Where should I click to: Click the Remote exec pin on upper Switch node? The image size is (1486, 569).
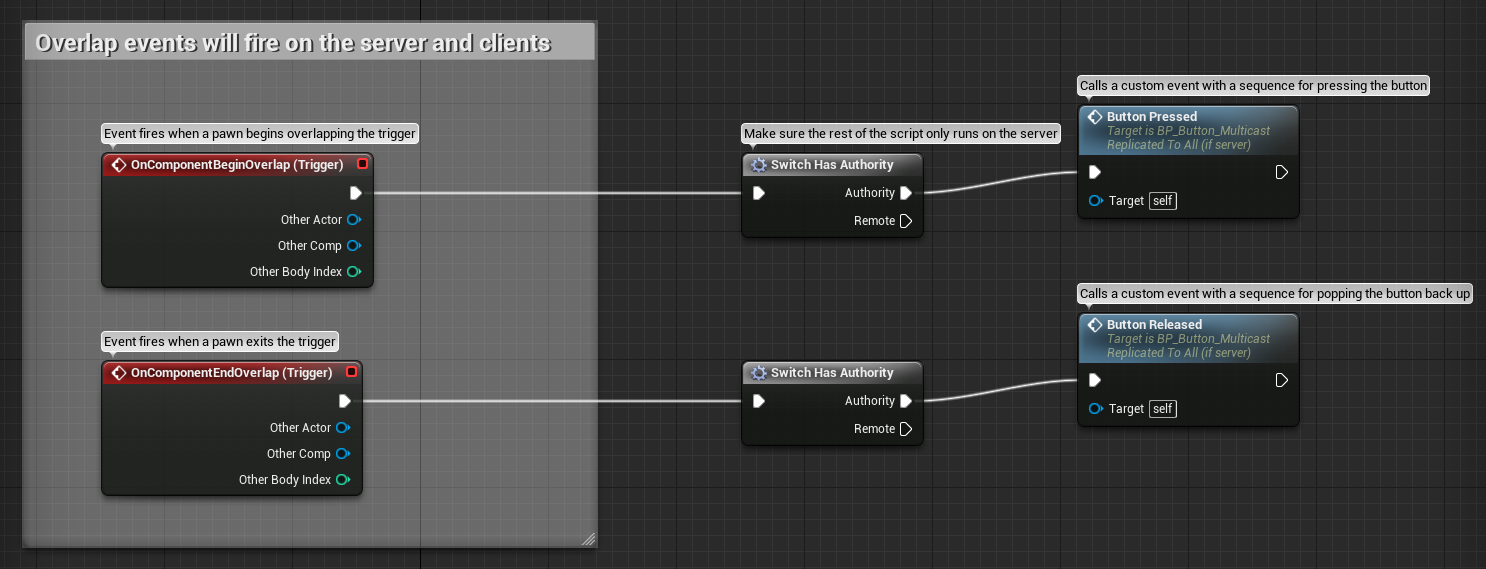point(906,221)
